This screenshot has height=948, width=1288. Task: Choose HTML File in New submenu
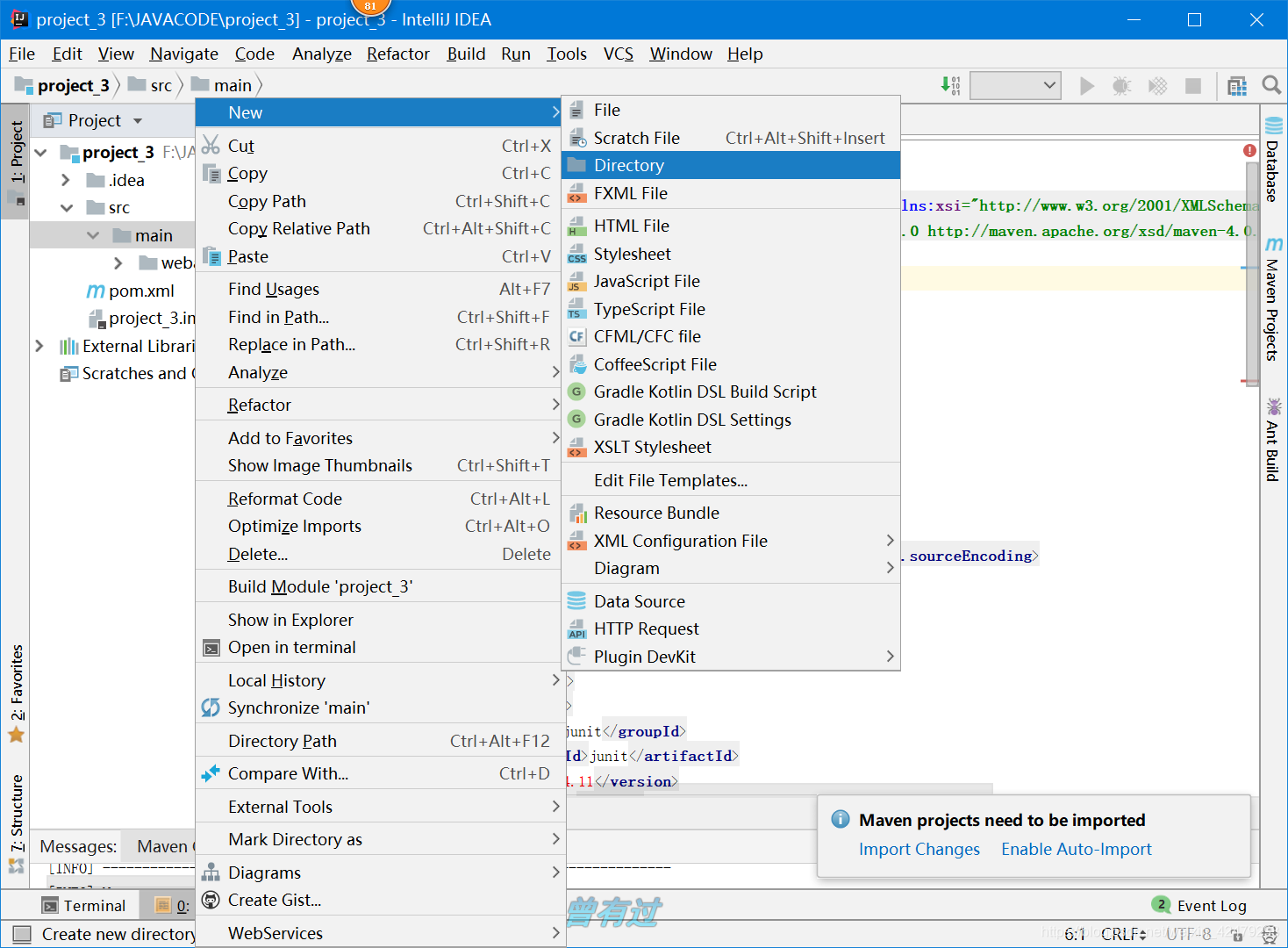(x=731, y=226)
